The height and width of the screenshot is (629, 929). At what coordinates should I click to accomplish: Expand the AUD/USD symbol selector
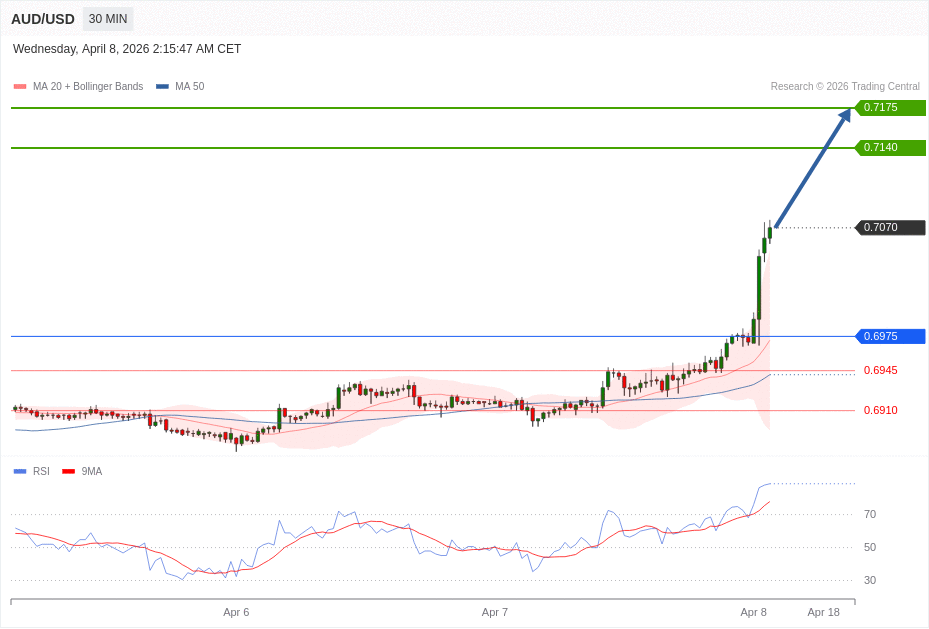tap(42, 18)
